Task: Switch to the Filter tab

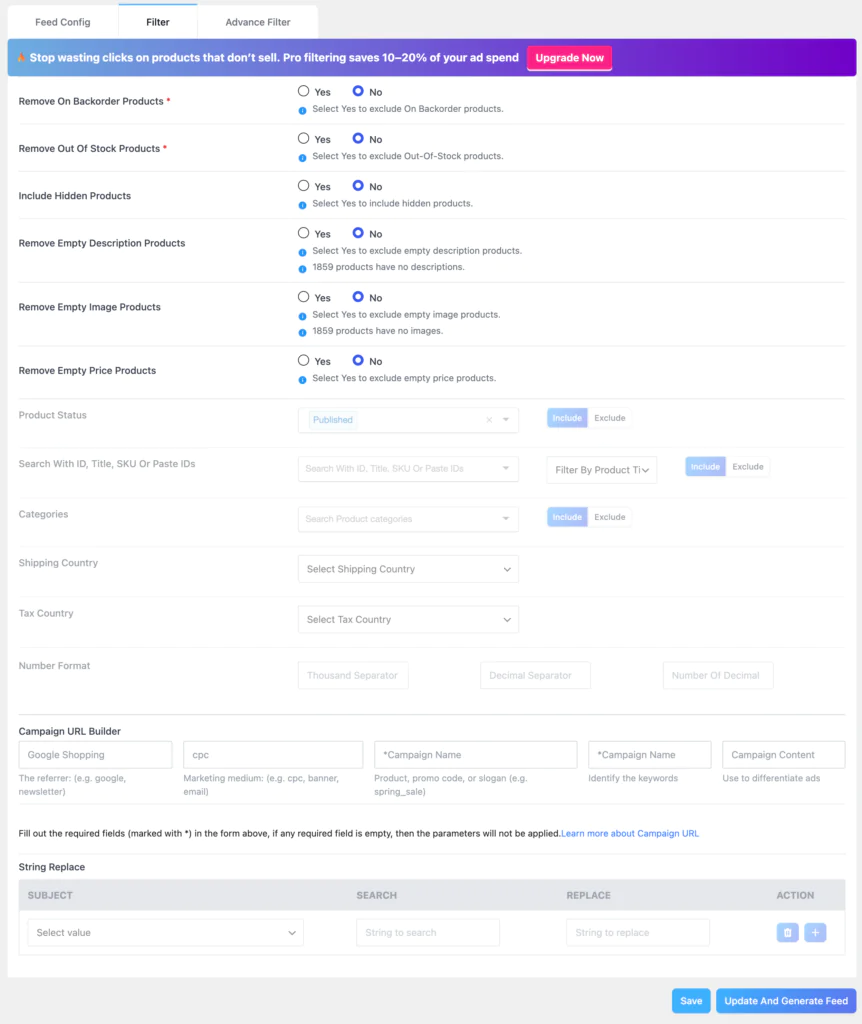Action: pyautogui.click(x=157, y=22)
